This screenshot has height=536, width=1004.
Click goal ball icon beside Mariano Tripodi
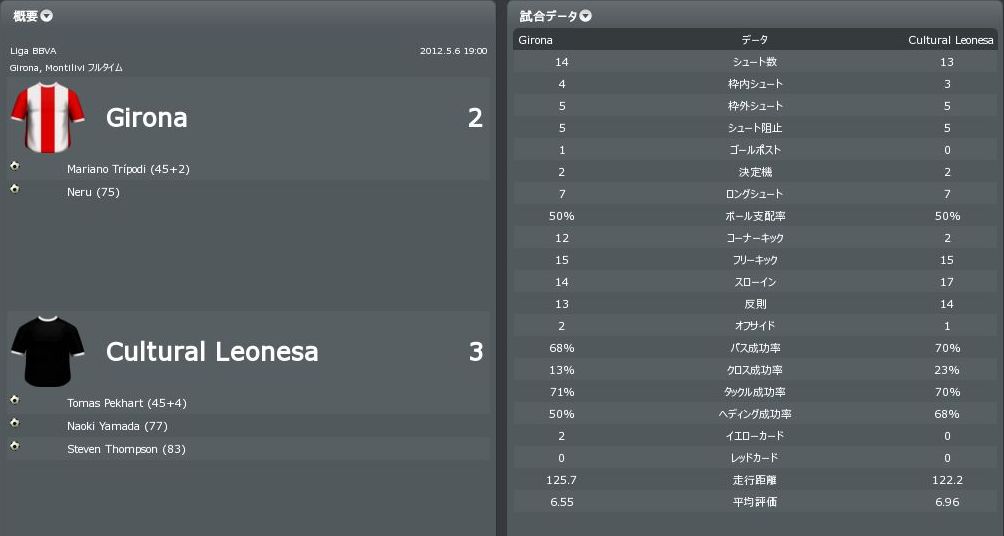point(15,166)
